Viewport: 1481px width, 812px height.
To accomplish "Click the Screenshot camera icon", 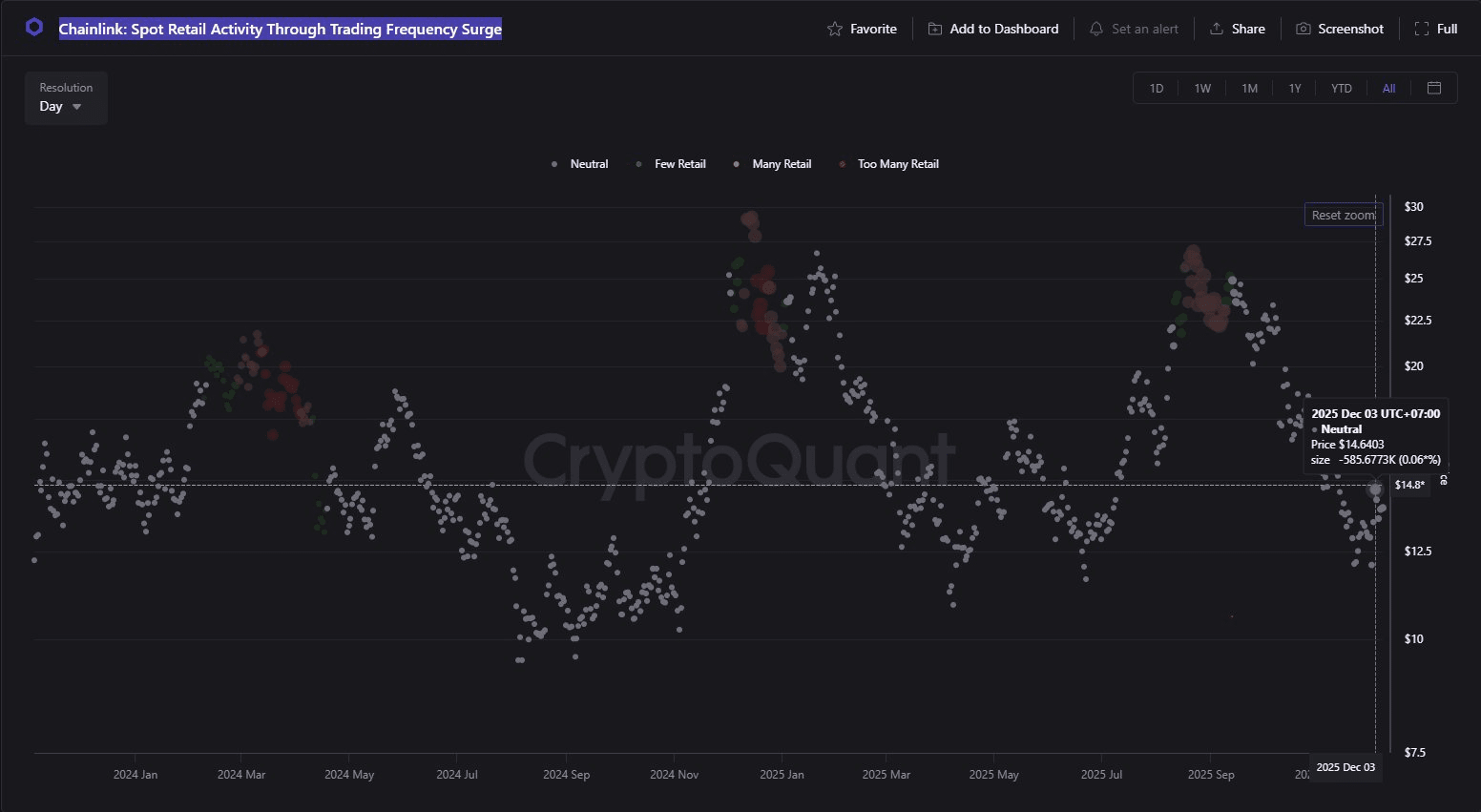I will pos(1304,29).
